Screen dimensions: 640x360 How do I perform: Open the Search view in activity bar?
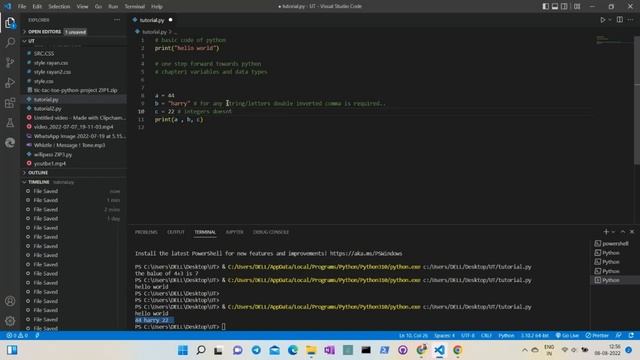tap(10, 42)
